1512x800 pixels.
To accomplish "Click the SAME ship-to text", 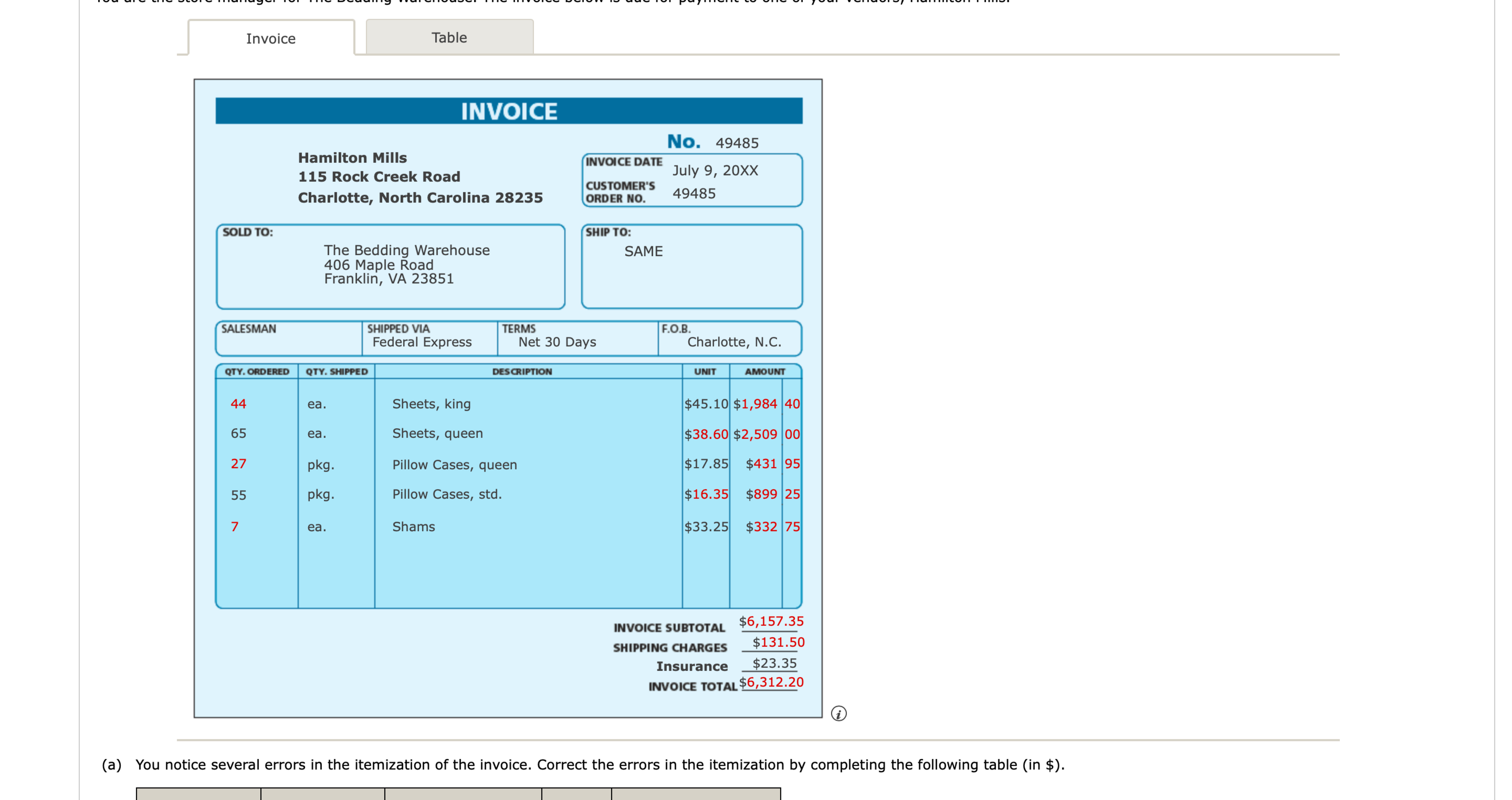I will pos(643,251).
